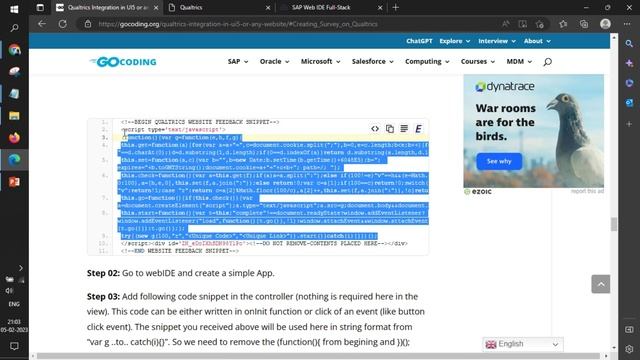
Task: Expand the Courses navigation menu
Action: [478, 61]
